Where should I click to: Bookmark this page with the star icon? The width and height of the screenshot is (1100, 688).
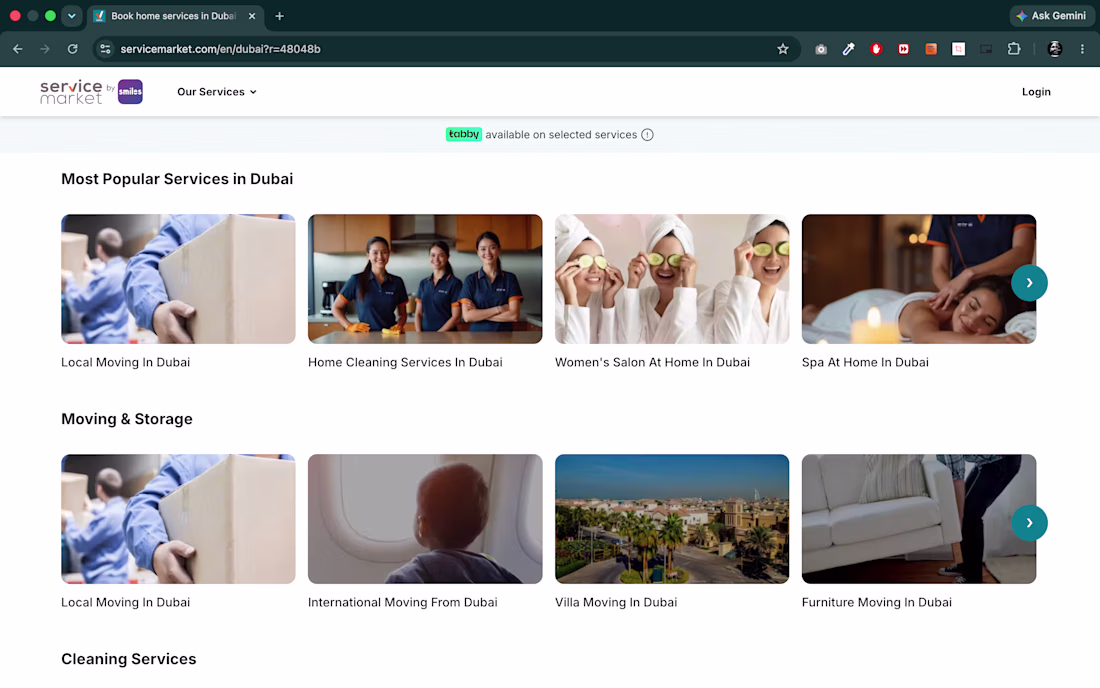[x=783, y=49]
